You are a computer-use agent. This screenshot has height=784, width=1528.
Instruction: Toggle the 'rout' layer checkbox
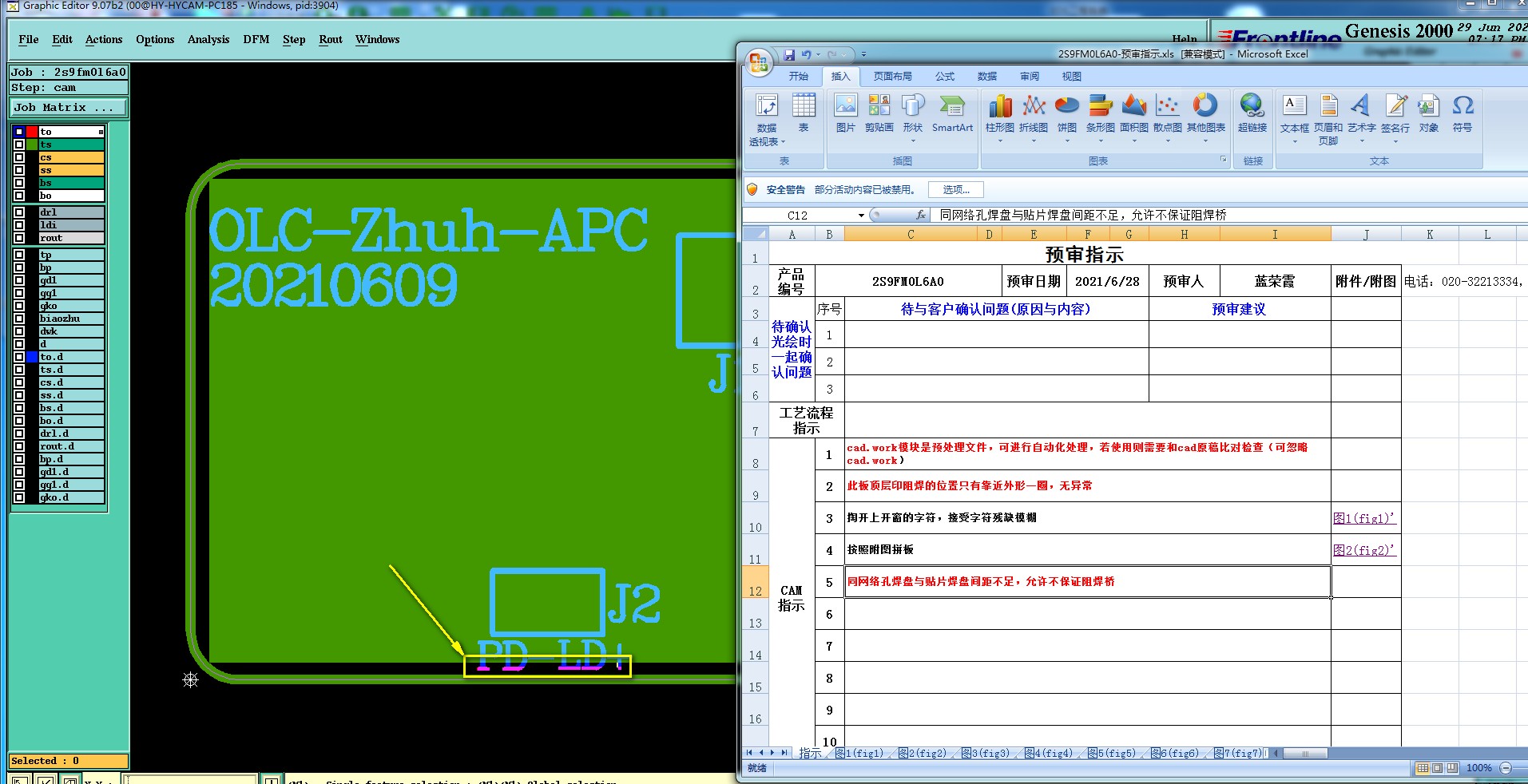point(18,238)
